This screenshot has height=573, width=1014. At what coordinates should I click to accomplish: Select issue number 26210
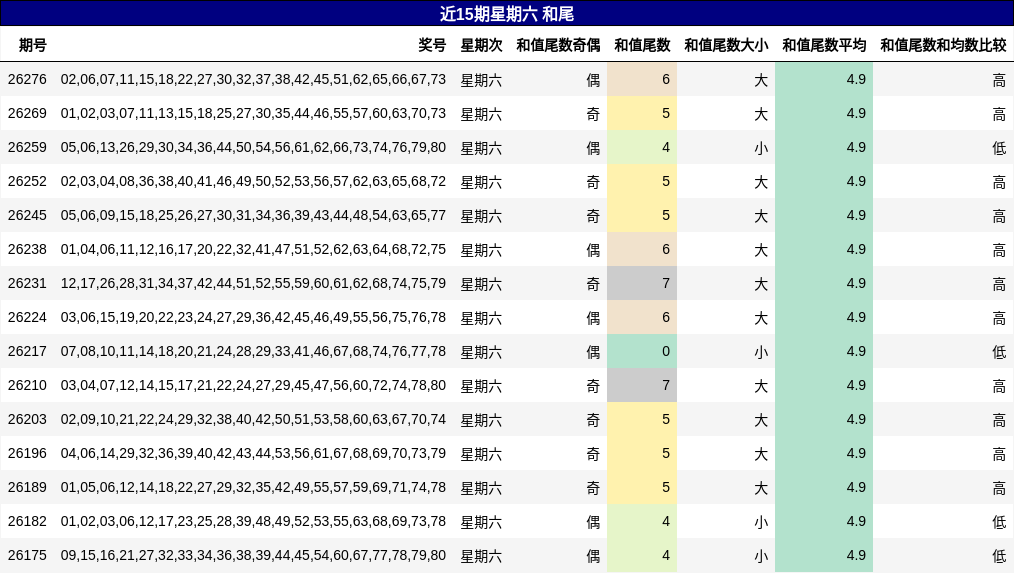(27, 385)
